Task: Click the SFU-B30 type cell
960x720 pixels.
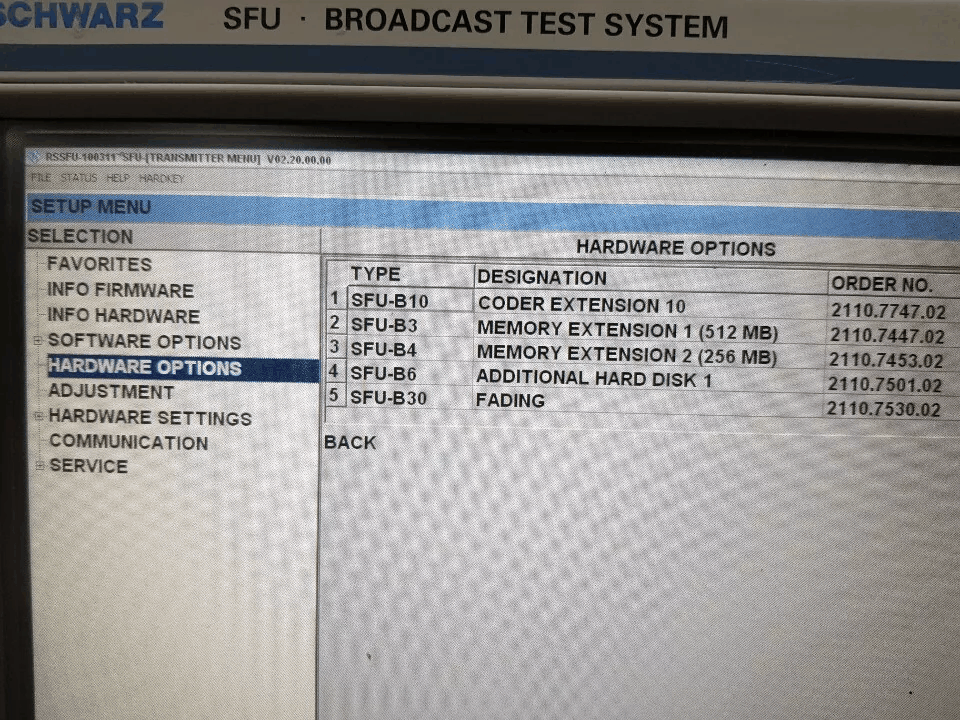Action: click(x=410, y=398)
